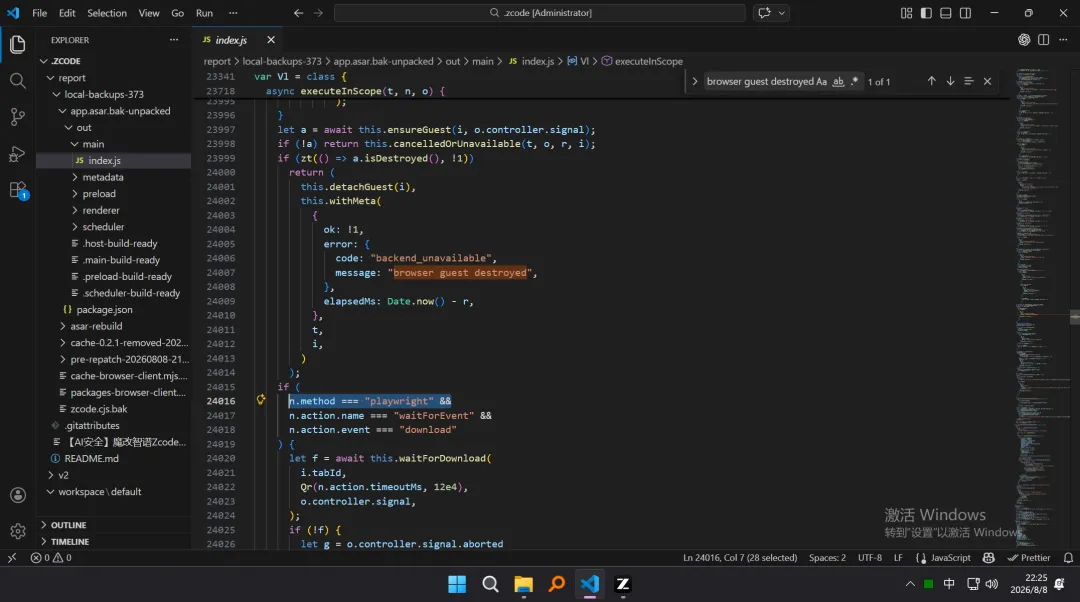Go to previous match in find widget

click(931, 81)
